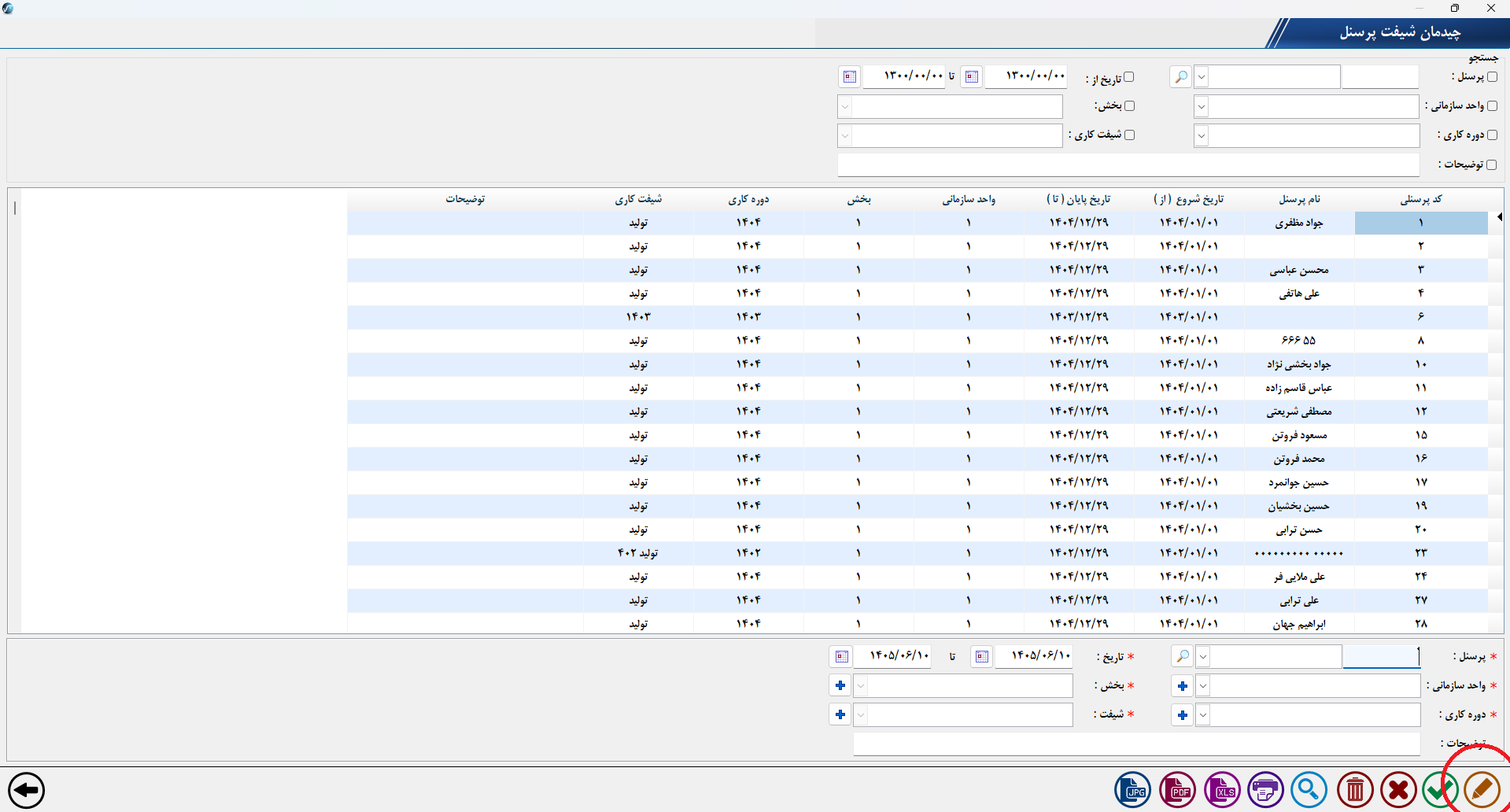Add new شیفت with plus icon
The image size is (1510, 812).
tap(840, 714)
